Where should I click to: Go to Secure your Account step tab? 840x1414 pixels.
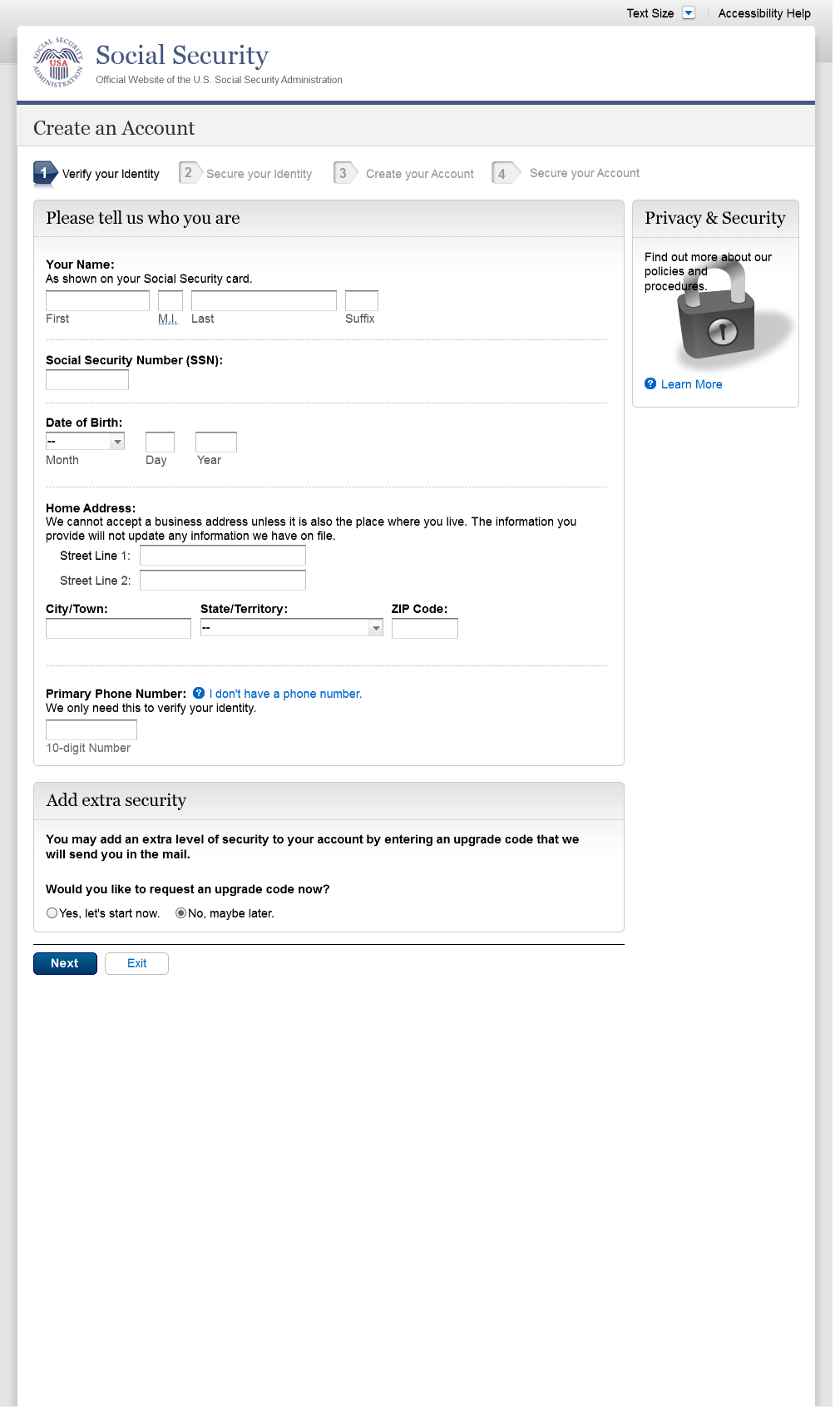coord(584,173)
